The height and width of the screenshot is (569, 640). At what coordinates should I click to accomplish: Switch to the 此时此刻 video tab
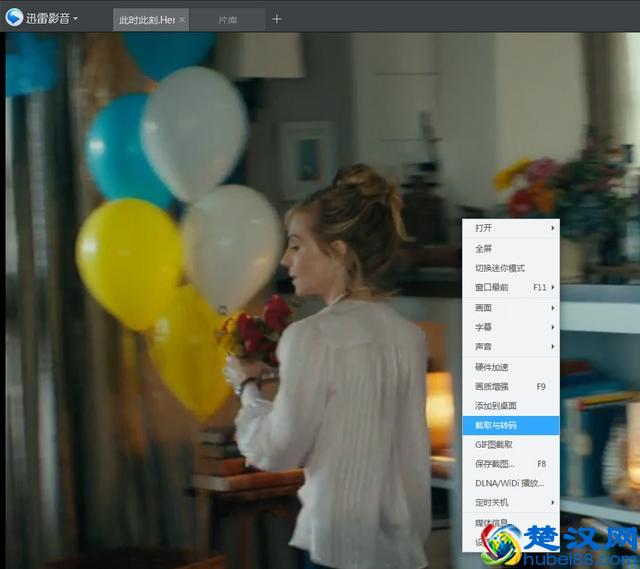145,19
